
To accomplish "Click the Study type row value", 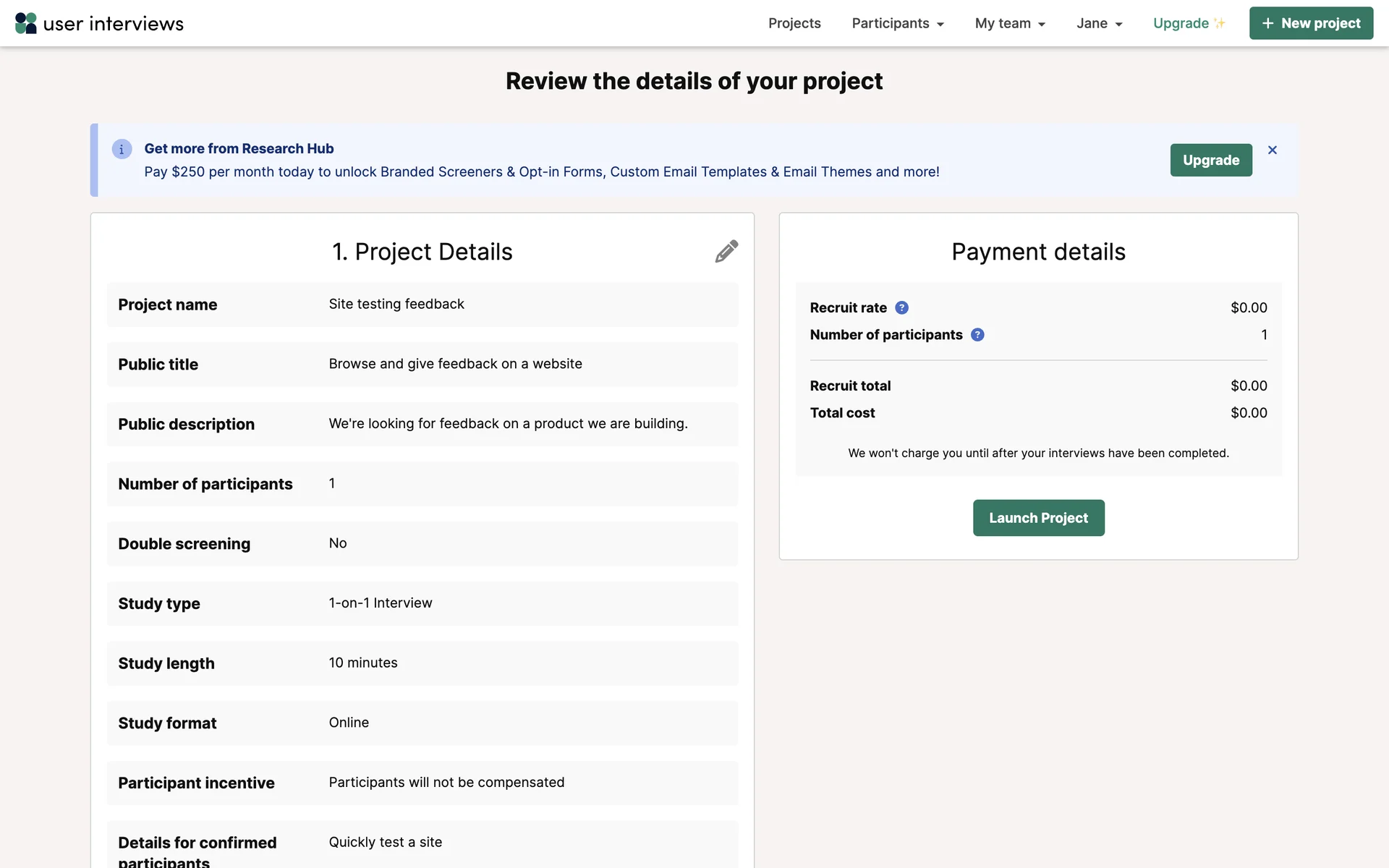I will 381,603.
